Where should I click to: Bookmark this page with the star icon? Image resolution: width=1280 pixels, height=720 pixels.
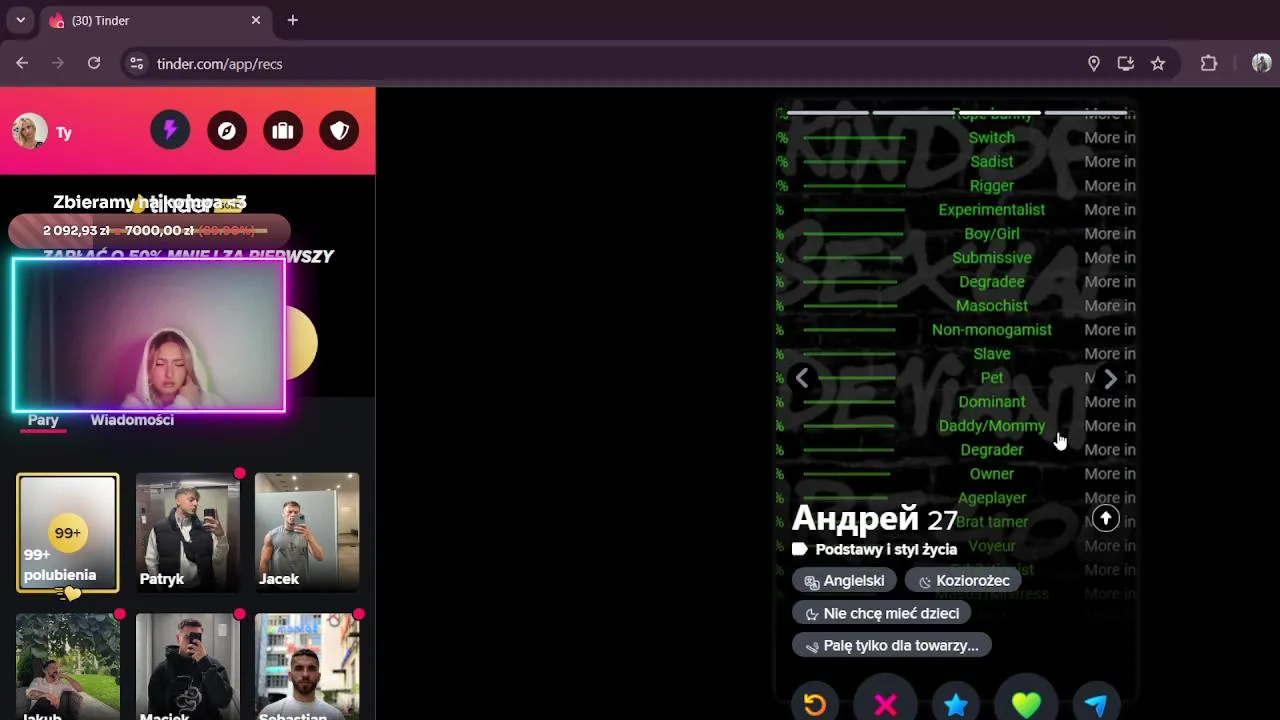click(1158, 63)
